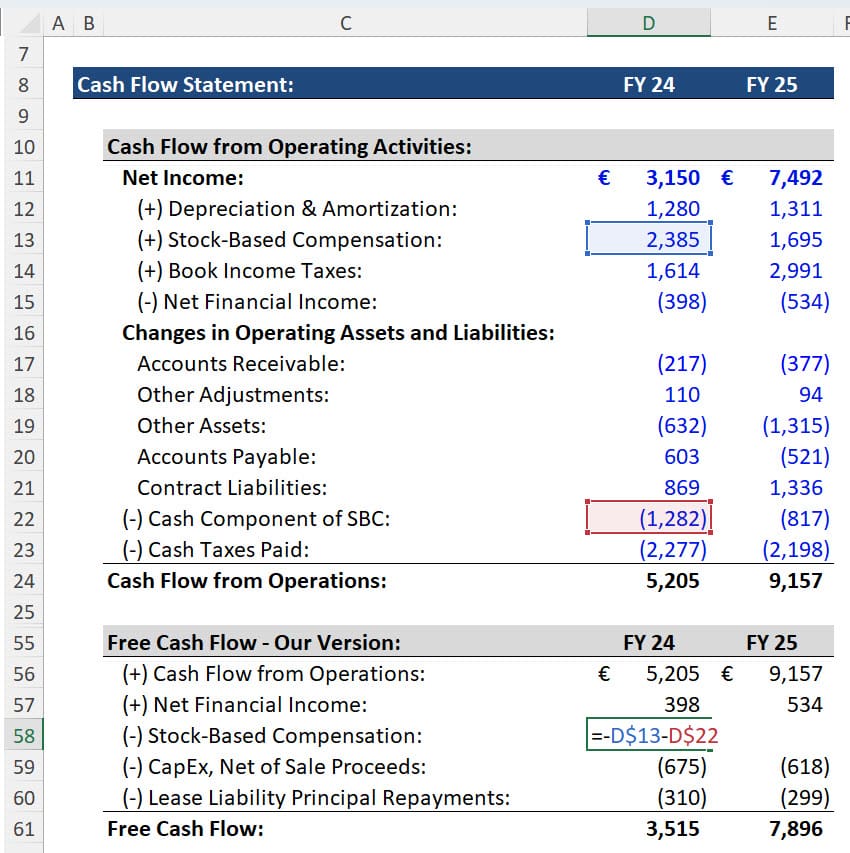
Task: Click CapEx FY 25 value (618)
Action: coord(805,767)
